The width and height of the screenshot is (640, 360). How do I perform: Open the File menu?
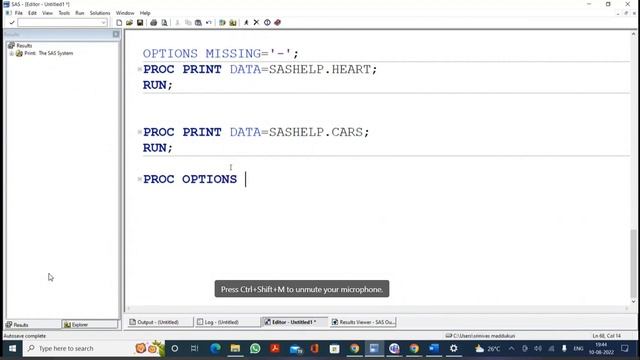pos(19,13)
